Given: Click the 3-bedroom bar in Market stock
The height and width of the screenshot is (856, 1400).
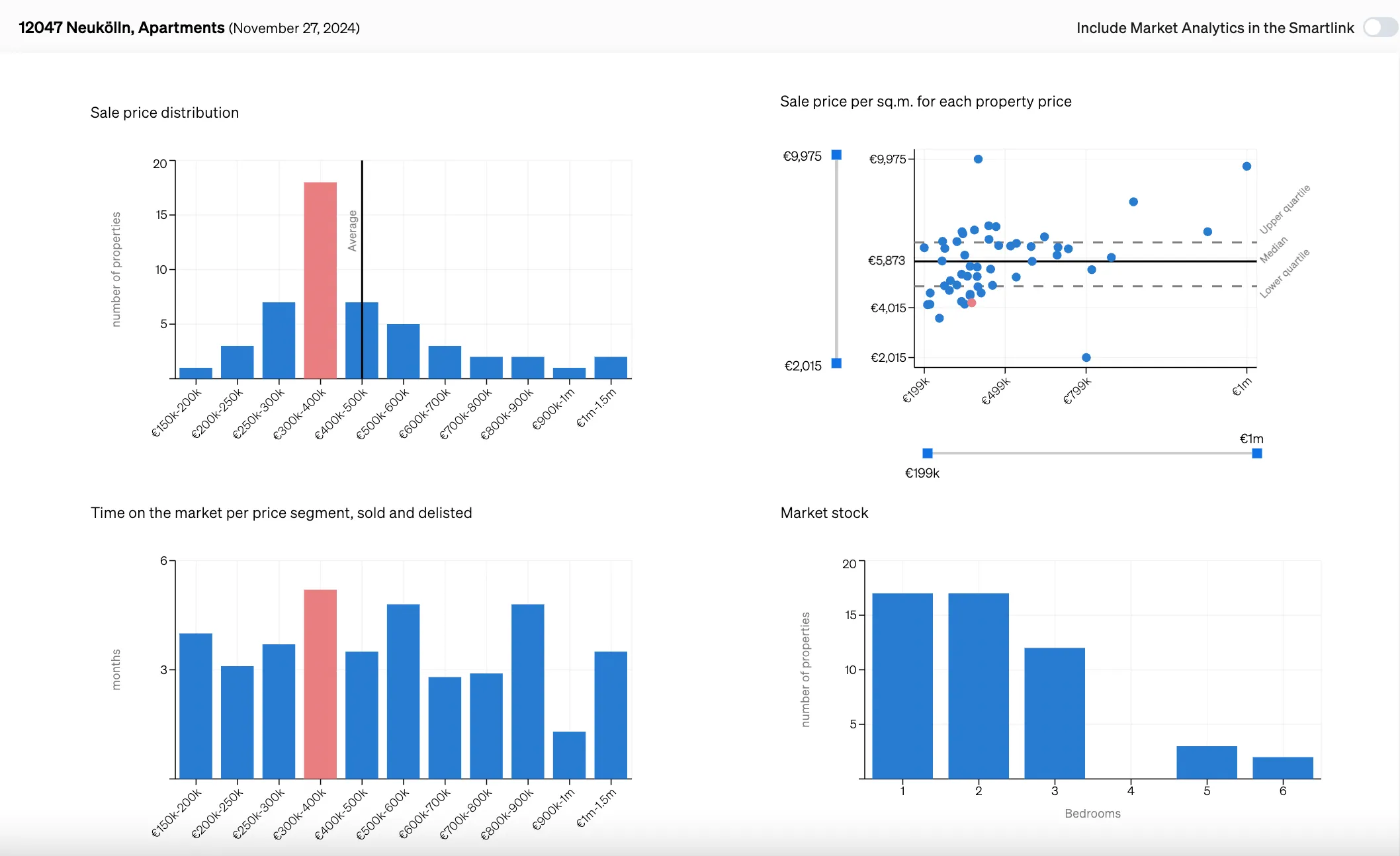Looking at the screenshot, I should 1055,713.
